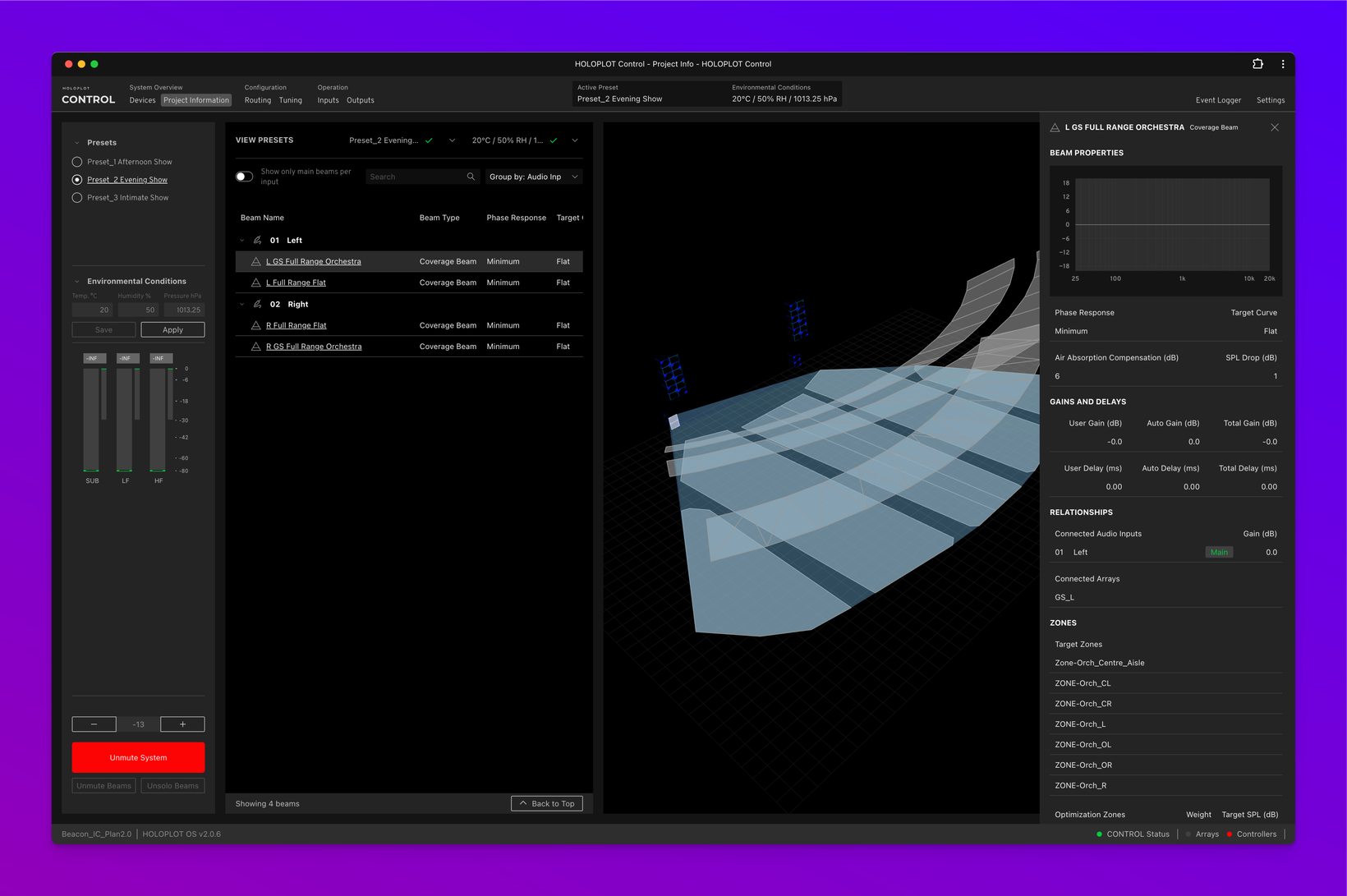
Task: Collapse the Presets section
Action: click(77, 143)
